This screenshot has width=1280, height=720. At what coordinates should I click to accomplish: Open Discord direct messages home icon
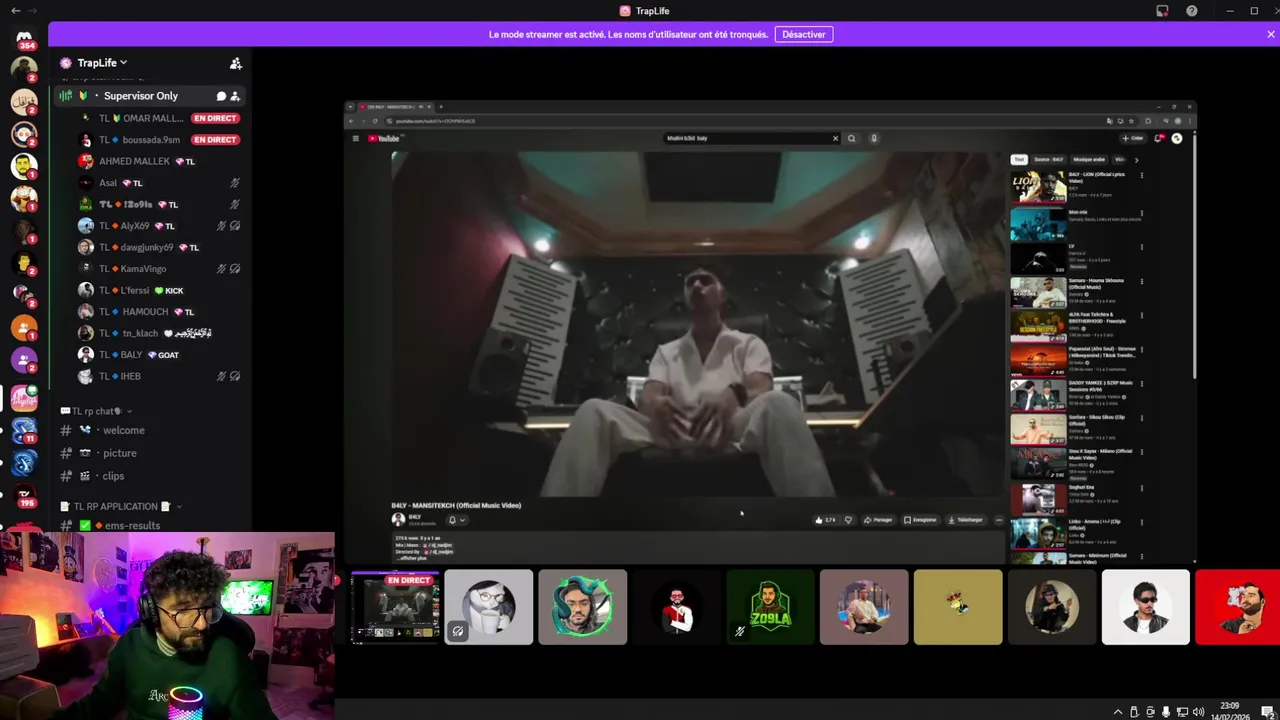24,37
